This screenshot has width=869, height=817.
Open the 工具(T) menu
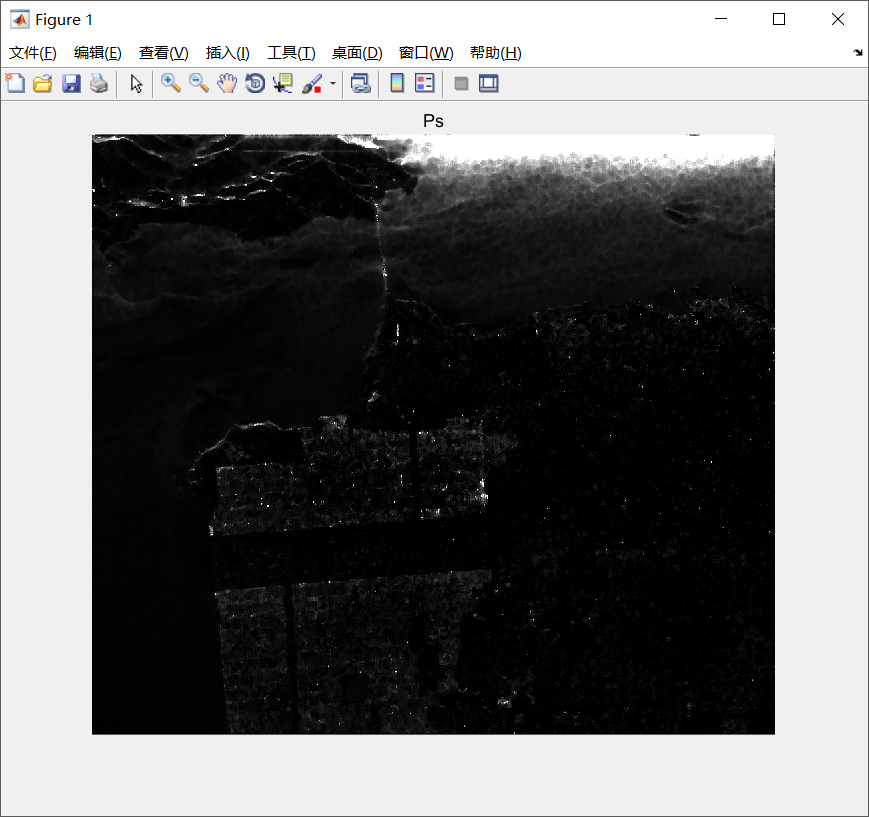(x=291, y=53)
